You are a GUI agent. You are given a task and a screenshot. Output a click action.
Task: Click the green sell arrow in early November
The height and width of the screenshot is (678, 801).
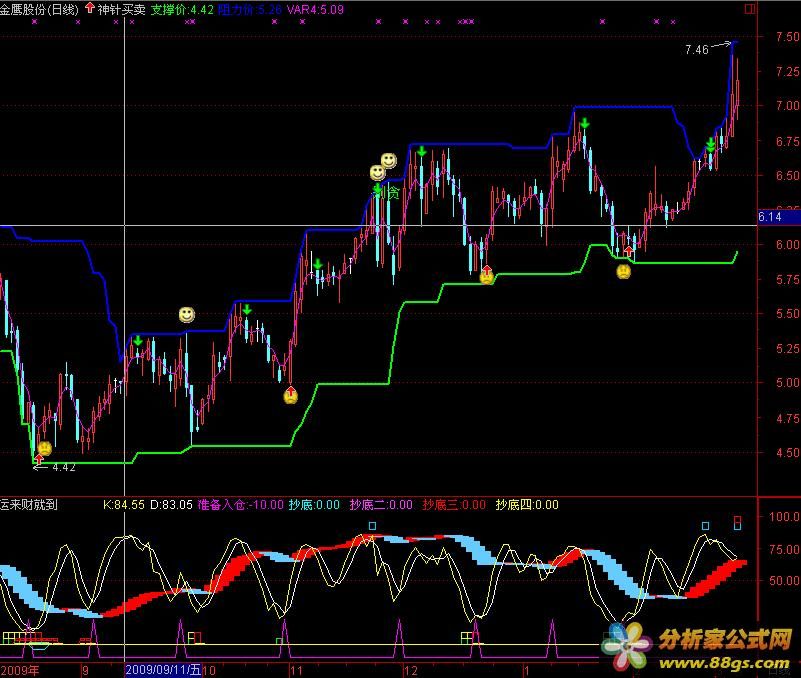coord(318,264)
